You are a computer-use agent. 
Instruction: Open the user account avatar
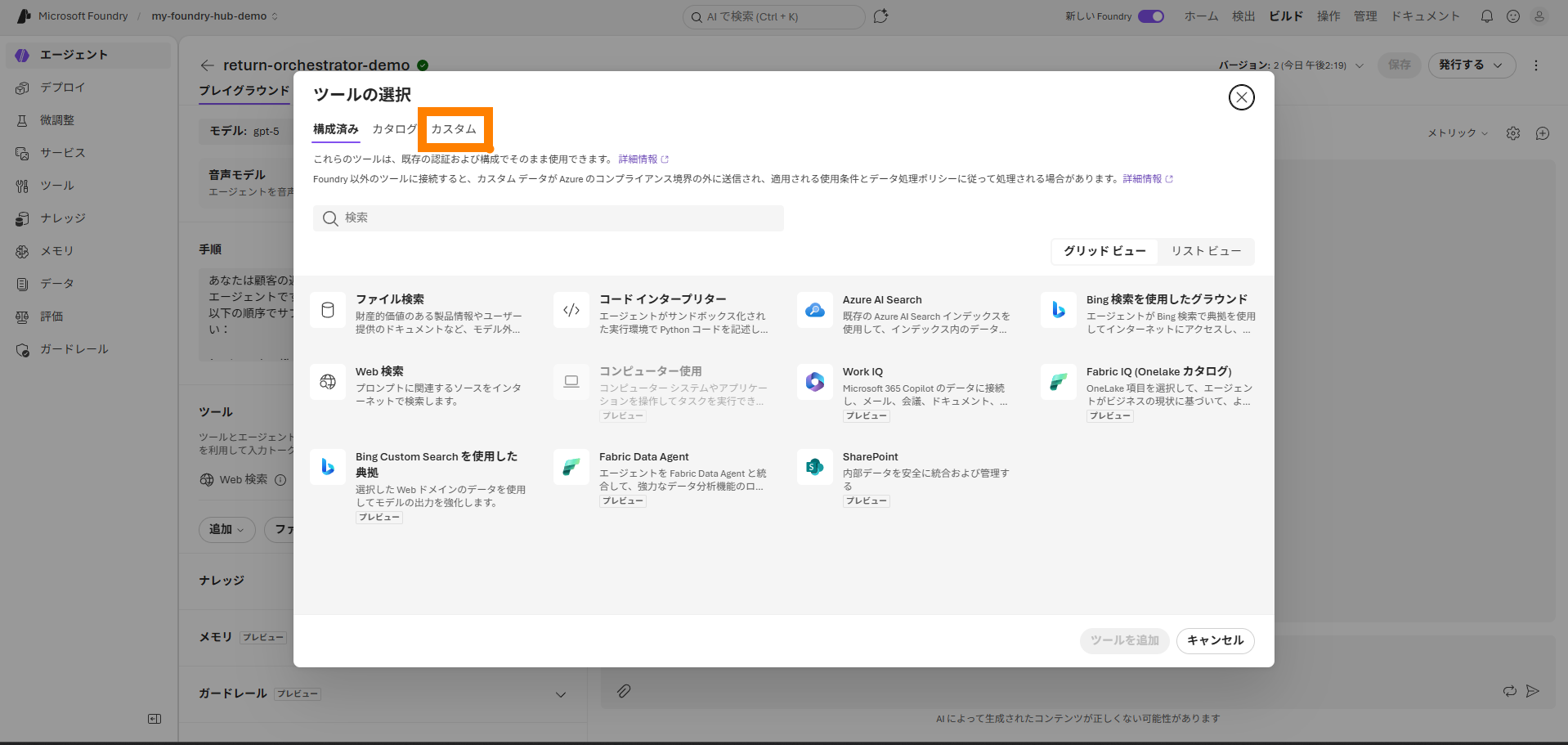(1539, 16)
